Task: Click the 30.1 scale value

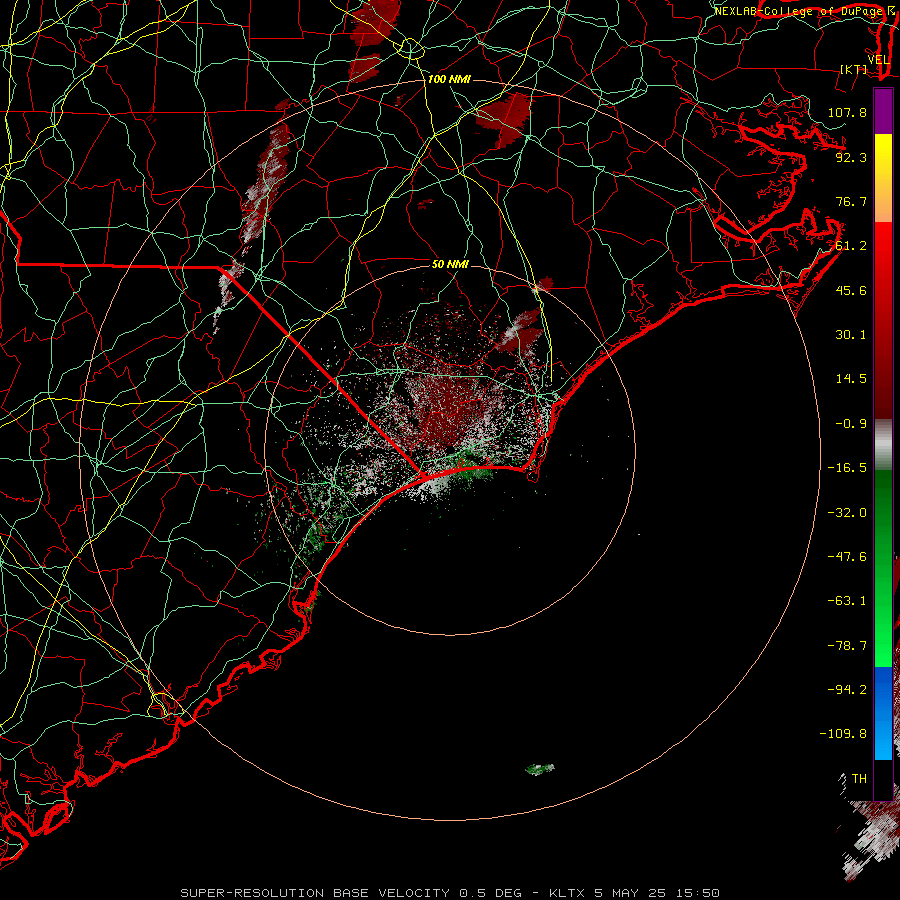Action: click(x=851, y=335)
